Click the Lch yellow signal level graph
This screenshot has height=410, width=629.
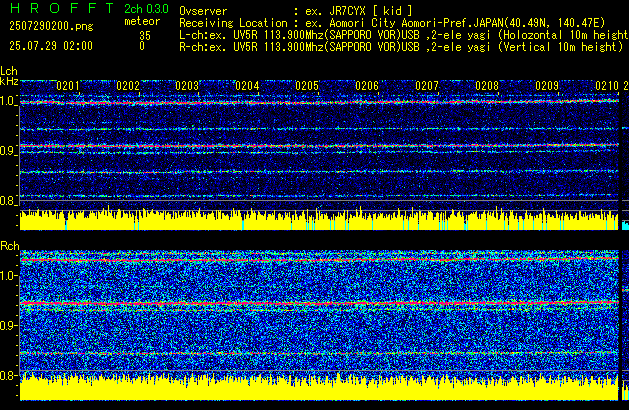click(x=319, y=219)
